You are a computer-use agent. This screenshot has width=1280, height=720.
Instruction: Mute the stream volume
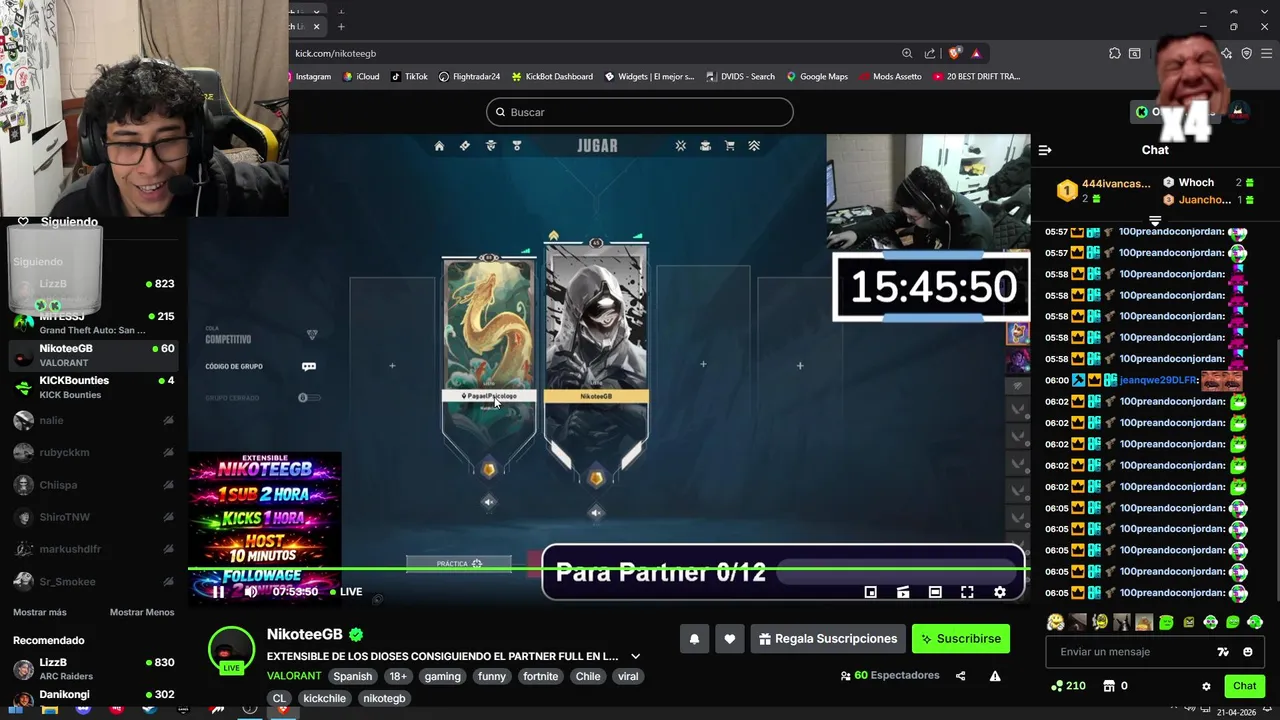point(251,592)
